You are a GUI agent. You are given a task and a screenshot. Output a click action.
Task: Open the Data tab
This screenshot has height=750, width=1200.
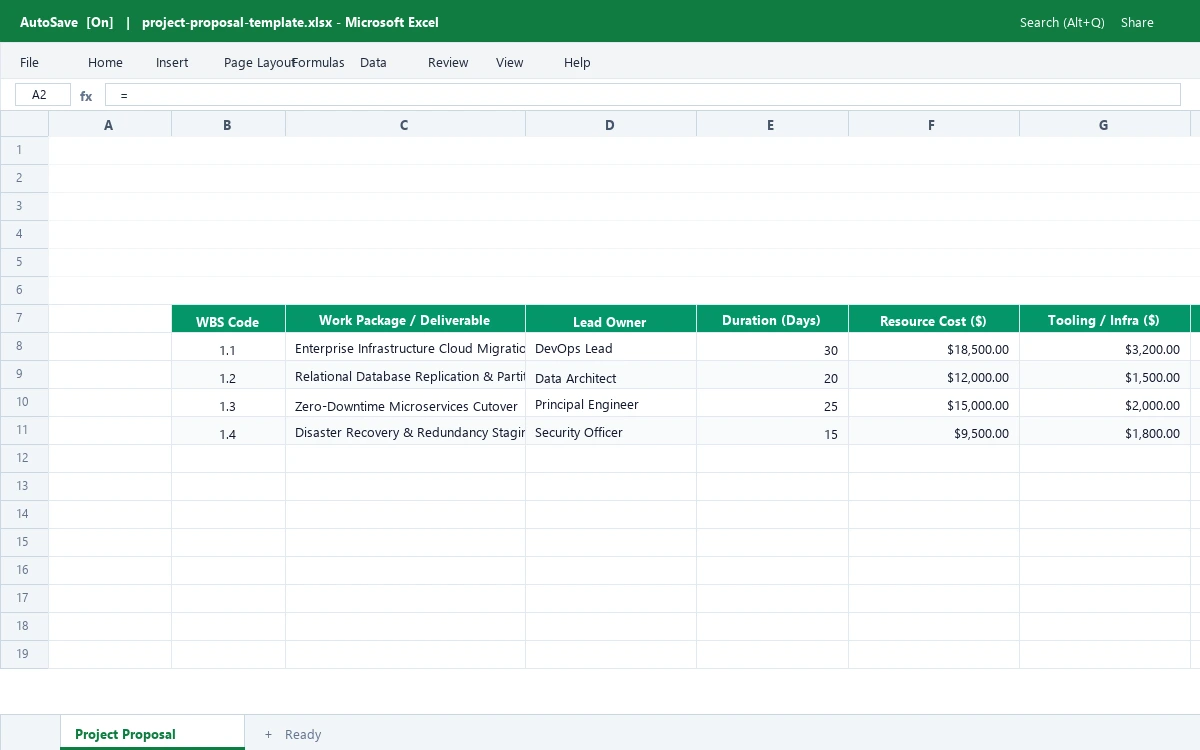pyautogui.click(x=373, y=62)
